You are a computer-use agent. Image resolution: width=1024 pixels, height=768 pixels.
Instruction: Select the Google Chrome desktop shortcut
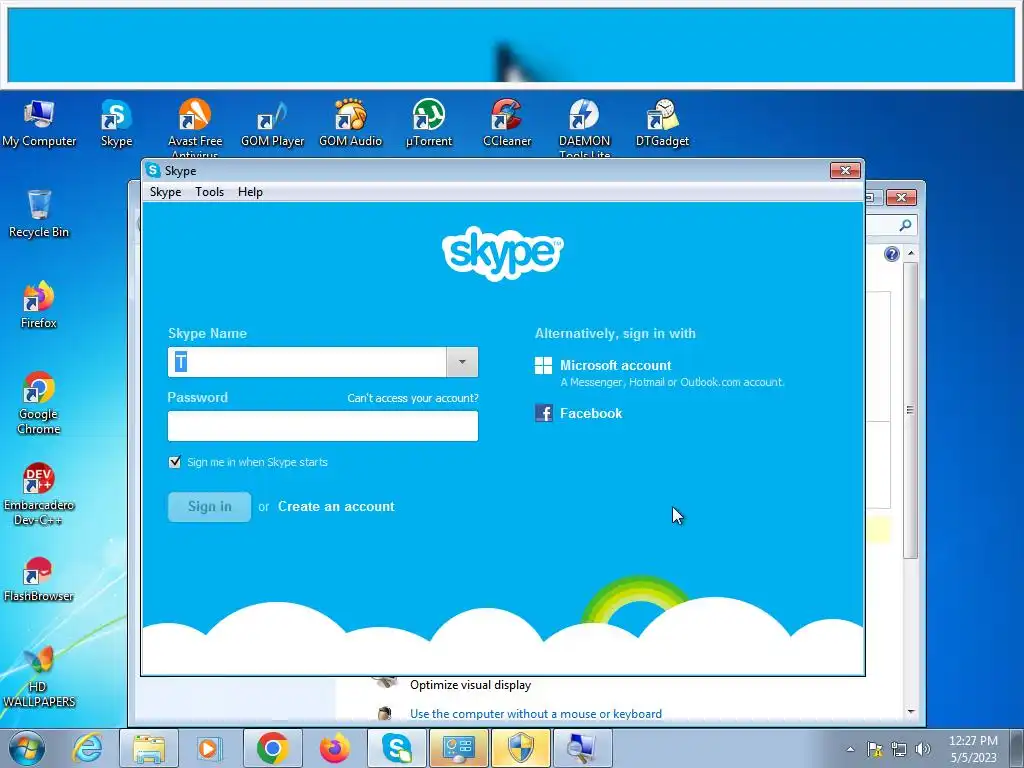(x=39, y=404)
